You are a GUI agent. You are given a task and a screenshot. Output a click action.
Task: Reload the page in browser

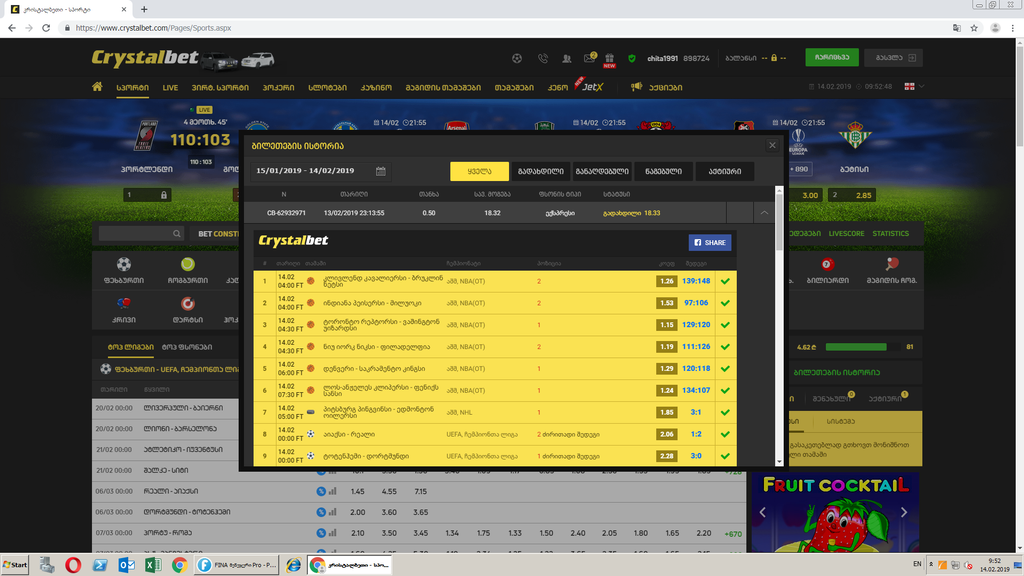click(x=46, y=28)
